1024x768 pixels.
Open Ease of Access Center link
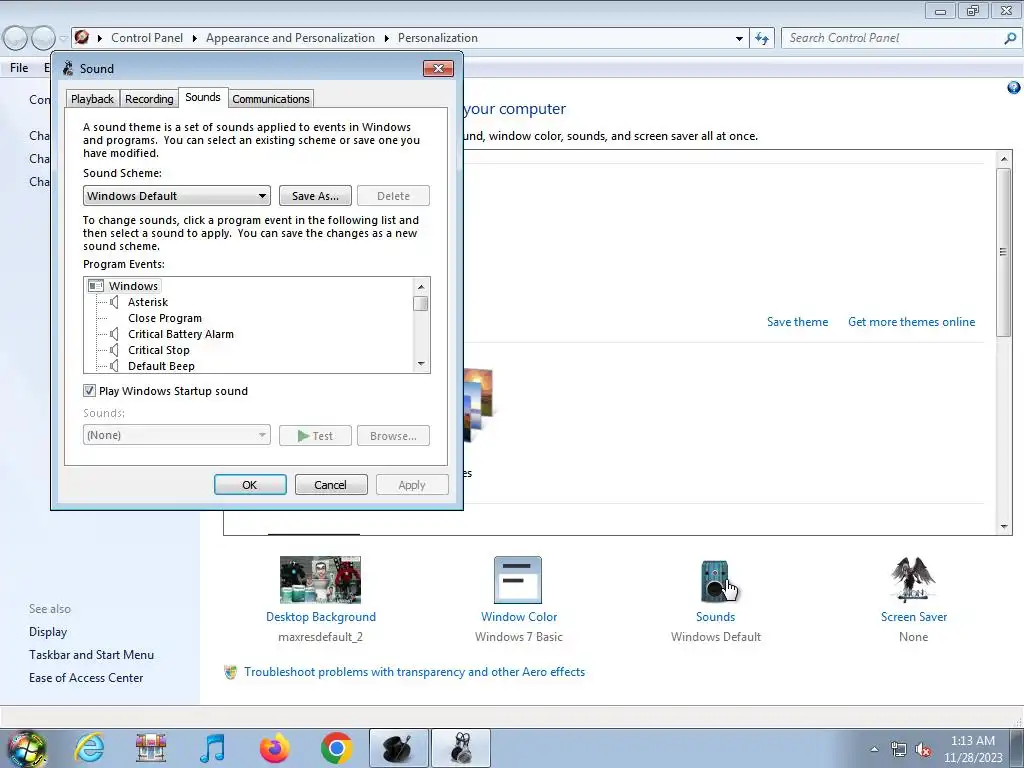pyautogui.click(x=86, y=678)
